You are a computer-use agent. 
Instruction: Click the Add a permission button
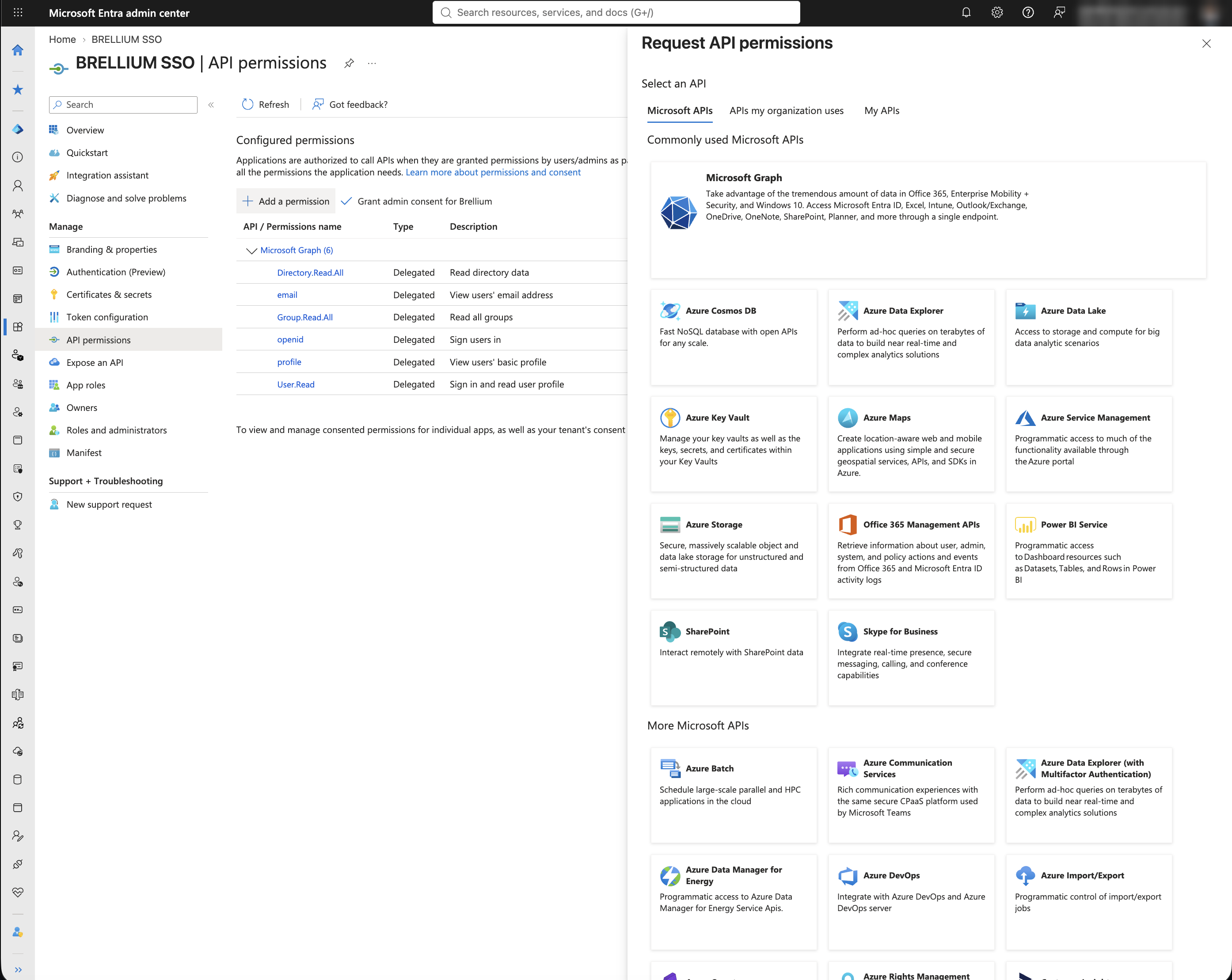tap(286, 201)
